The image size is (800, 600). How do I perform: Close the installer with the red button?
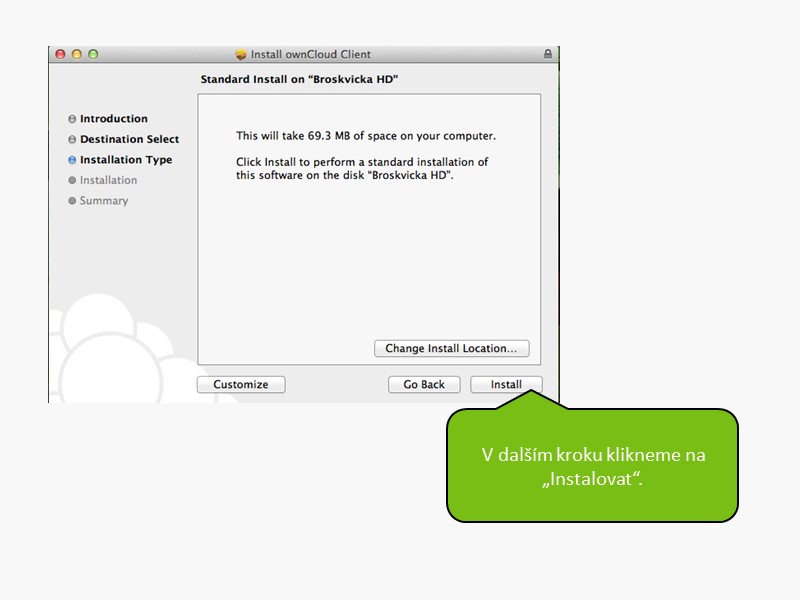(60, 54)
